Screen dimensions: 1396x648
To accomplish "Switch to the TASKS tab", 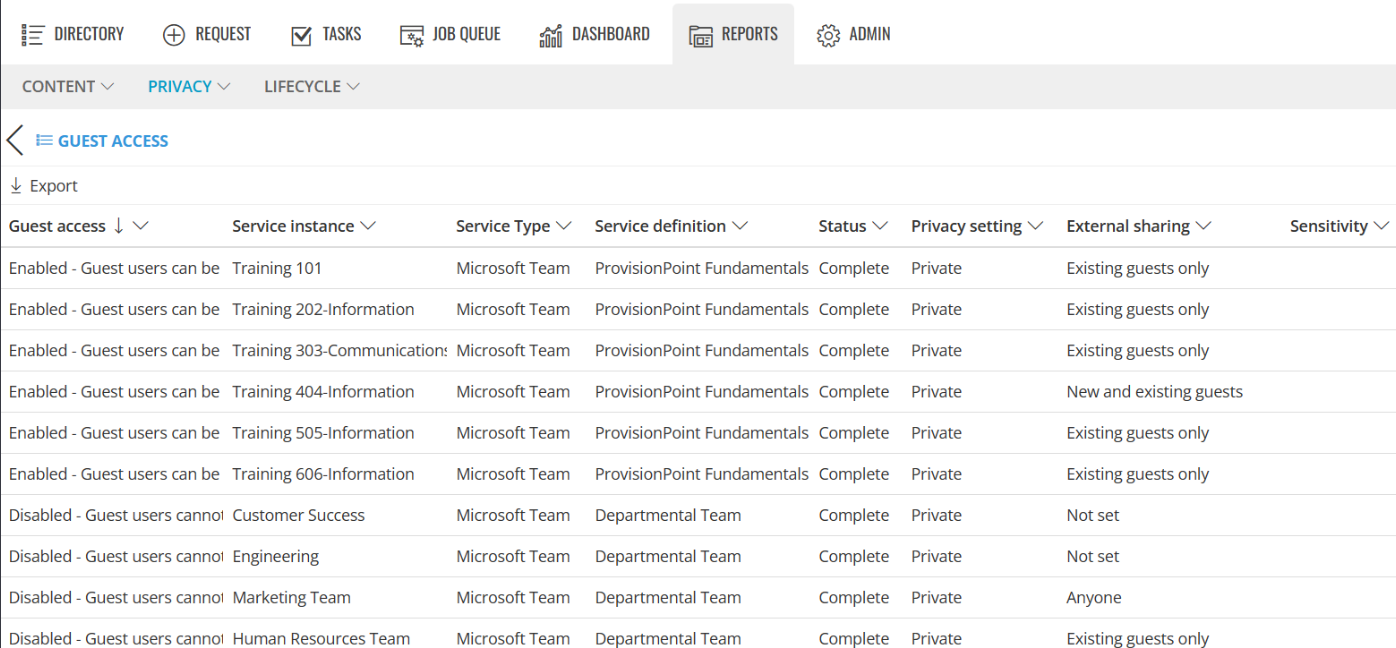I will tap(326, 35).
